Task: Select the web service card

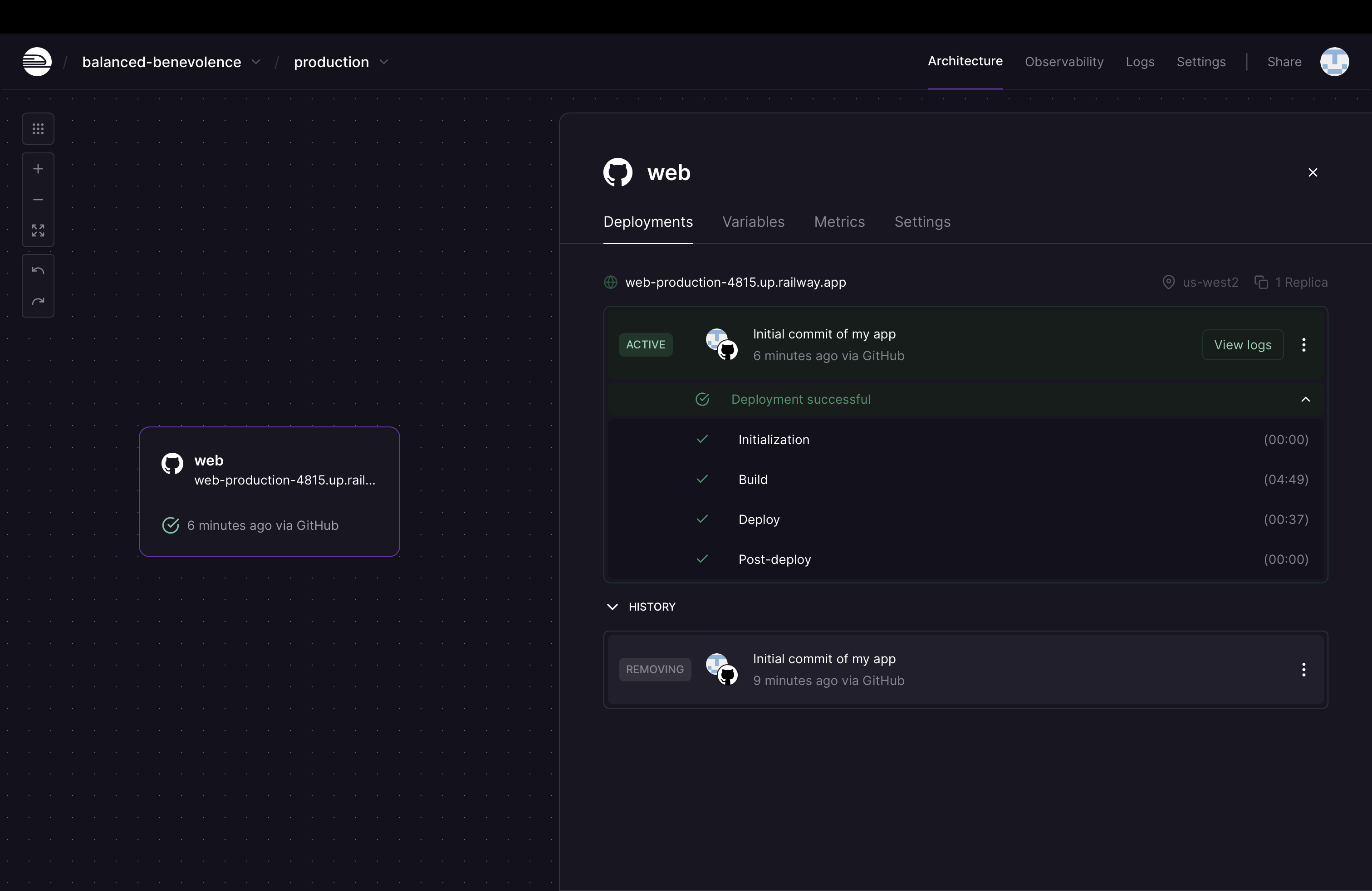Action: click(269, 492)
